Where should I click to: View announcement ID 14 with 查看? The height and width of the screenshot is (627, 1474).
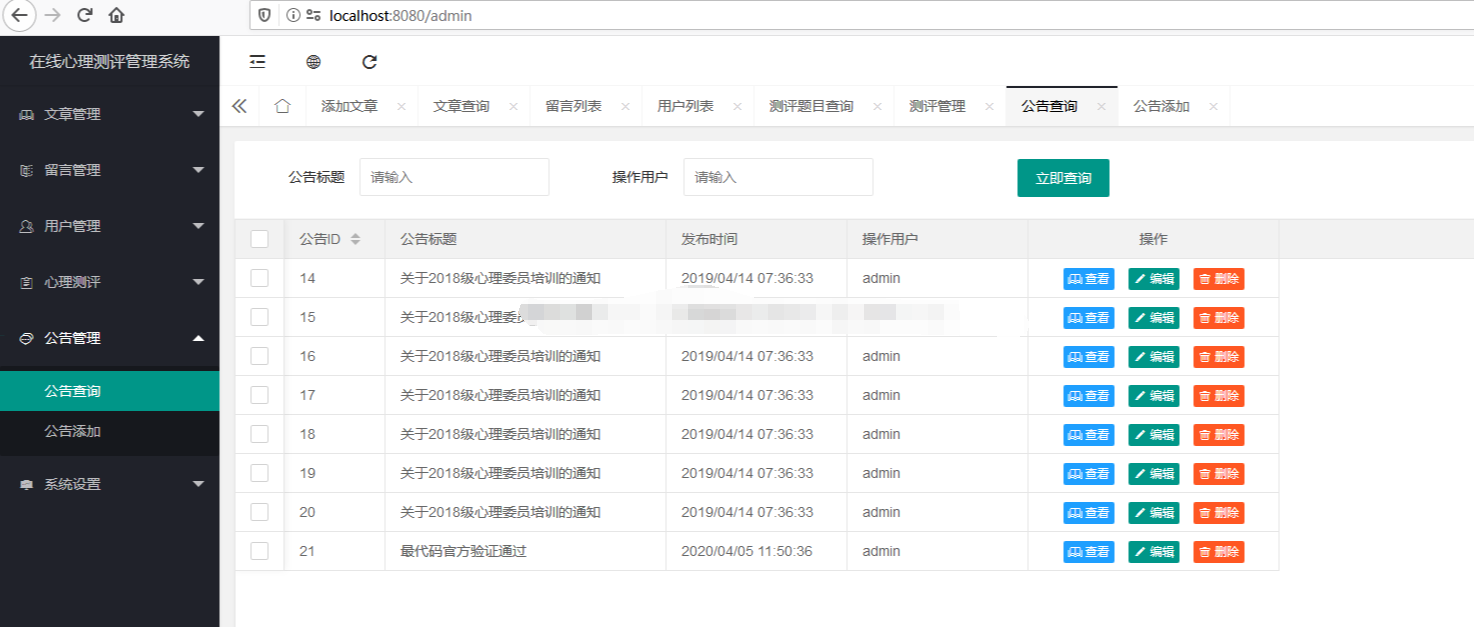pyautogui.click(x=1089, y=279)
